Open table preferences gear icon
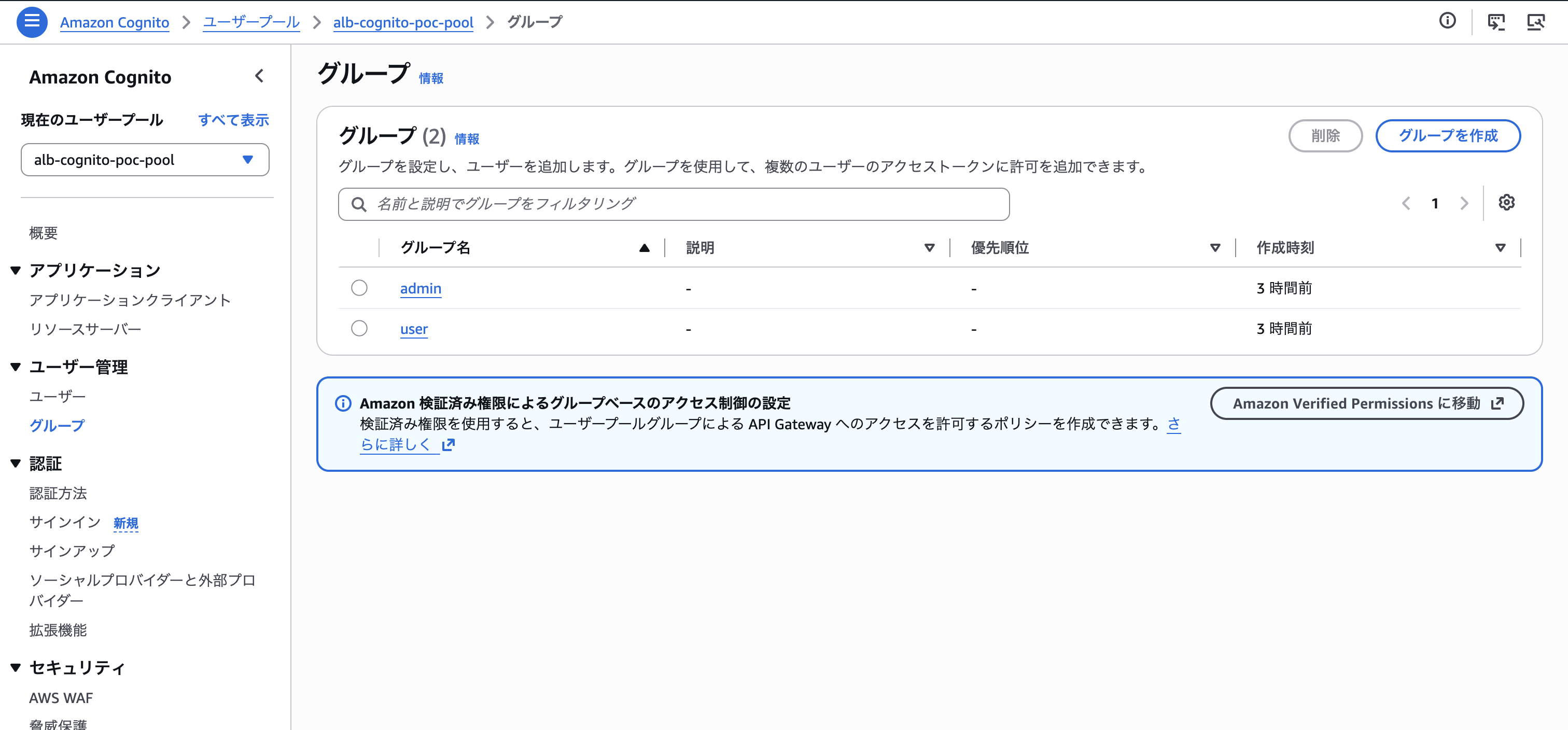Image resolution: width=1568 pixels, height=730 pixels. (x=1506, y=203)
